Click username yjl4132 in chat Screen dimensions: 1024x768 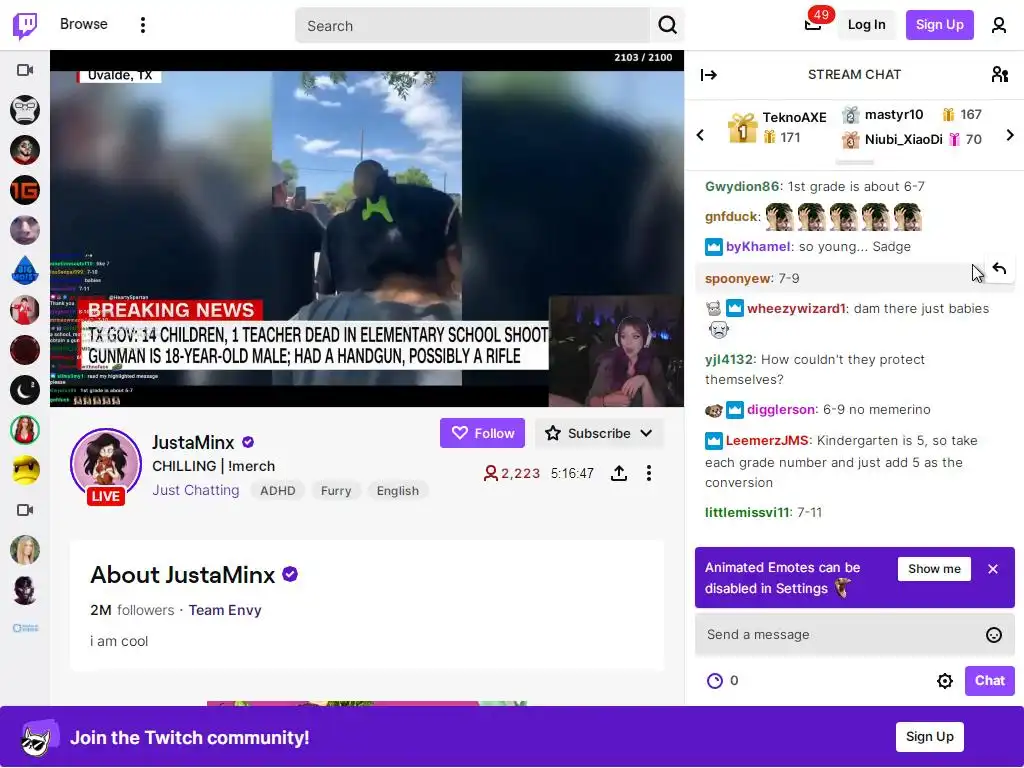pyautogui.click(x=728, y=360)
